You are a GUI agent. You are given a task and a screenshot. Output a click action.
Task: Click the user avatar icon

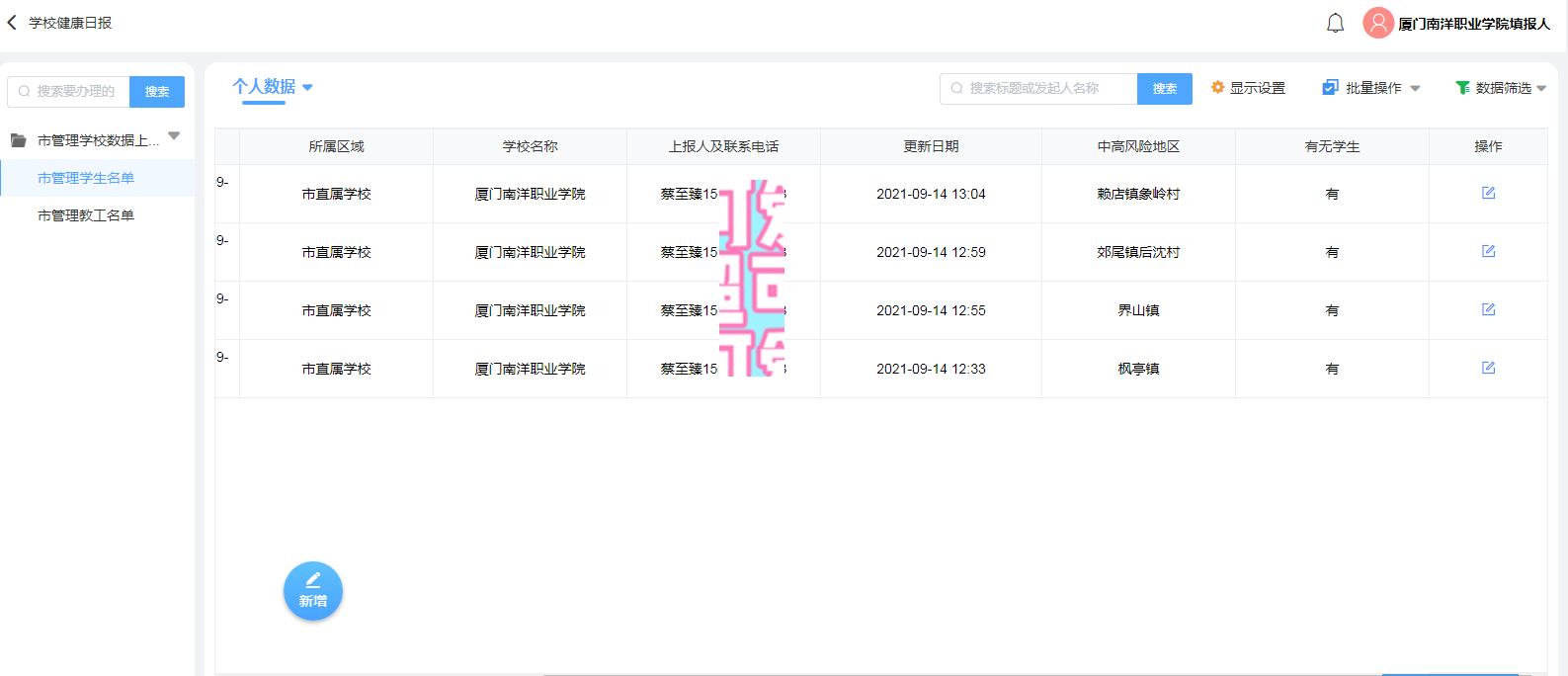click(1377, 23)
